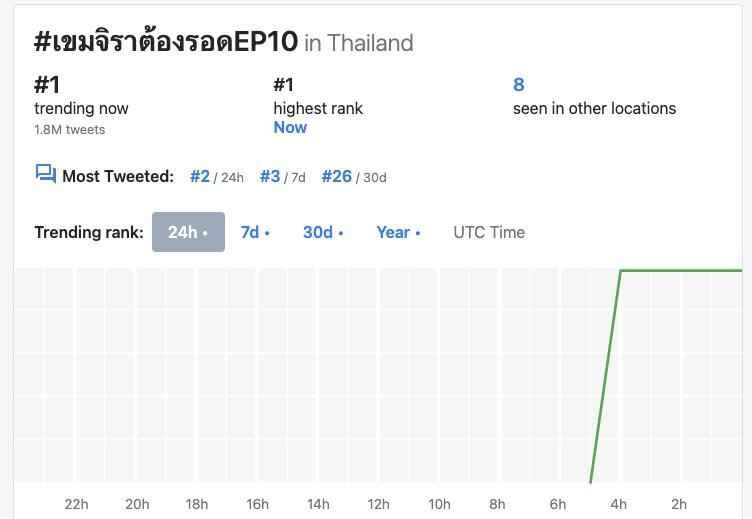The width and height of the screenshot is (752, 519).
Task: Click the 8 other locations count
Action: click(519, 85)
